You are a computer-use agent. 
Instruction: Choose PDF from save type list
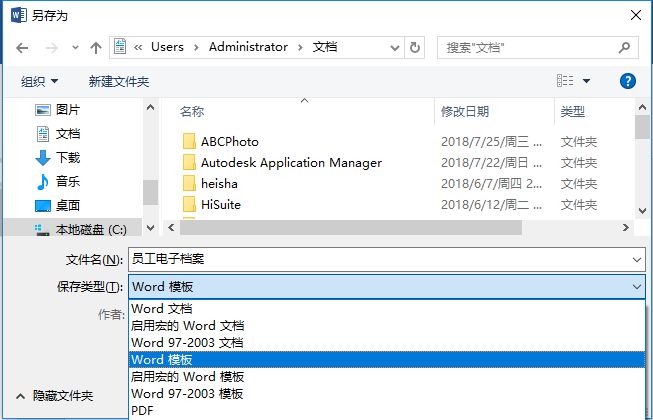144,409
